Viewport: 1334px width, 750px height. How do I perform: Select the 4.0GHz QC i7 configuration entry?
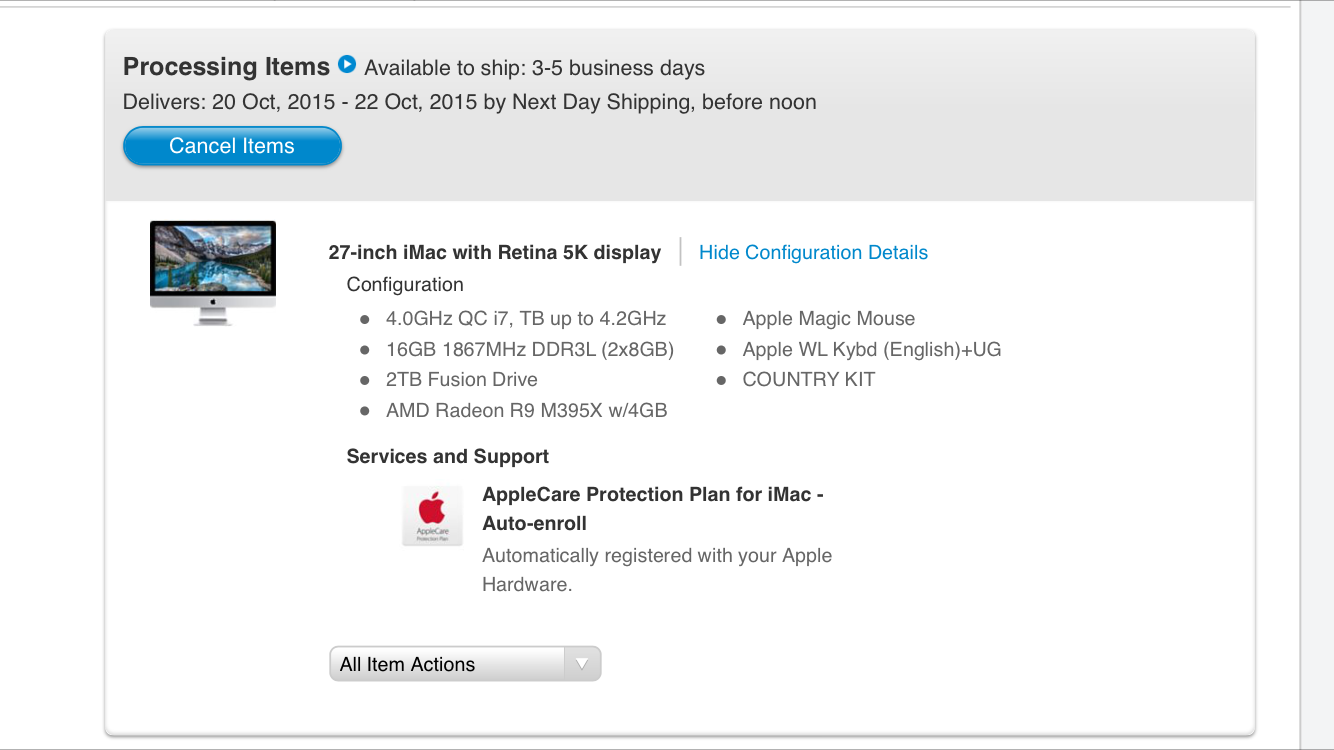[525, 319]
